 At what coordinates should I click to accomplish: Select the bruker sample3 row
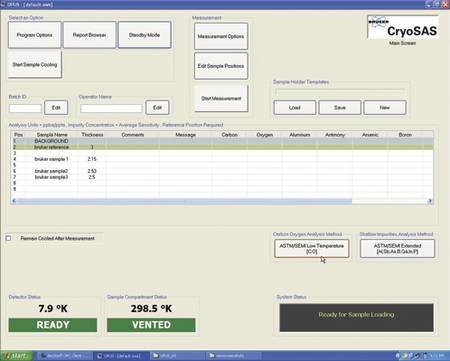(x=222, y=177)
